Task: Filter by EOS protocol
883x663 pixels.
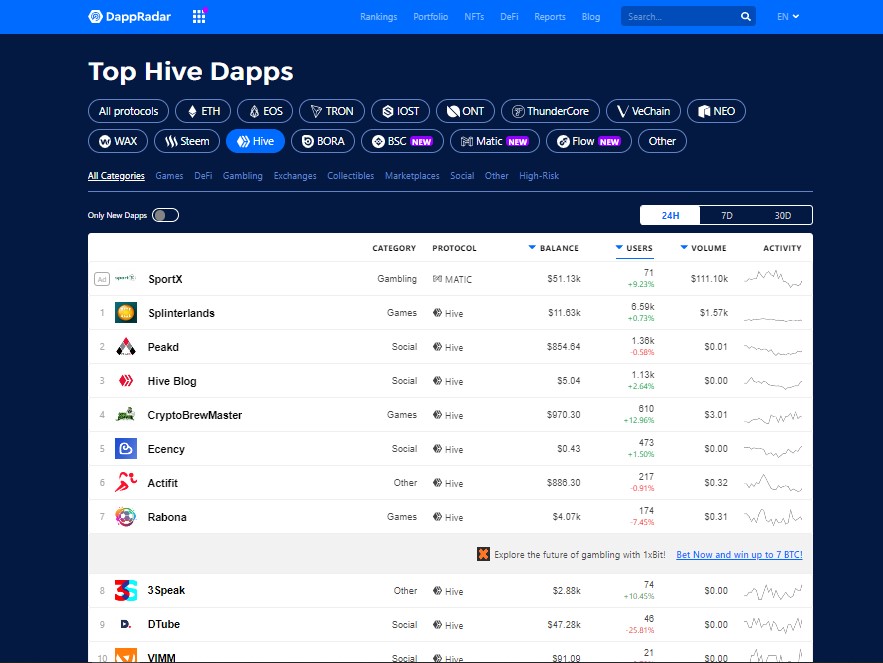Action: (265, 111)
